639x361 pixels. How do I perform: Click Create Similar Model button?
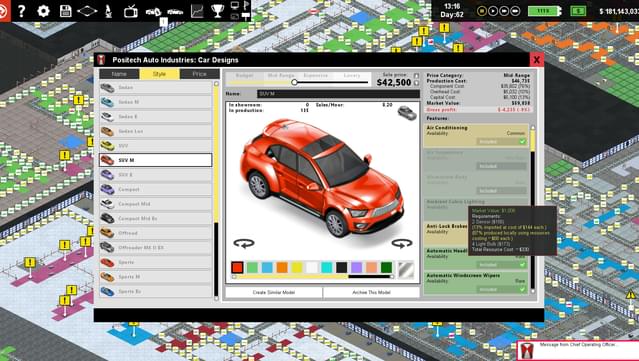point(274,293)
